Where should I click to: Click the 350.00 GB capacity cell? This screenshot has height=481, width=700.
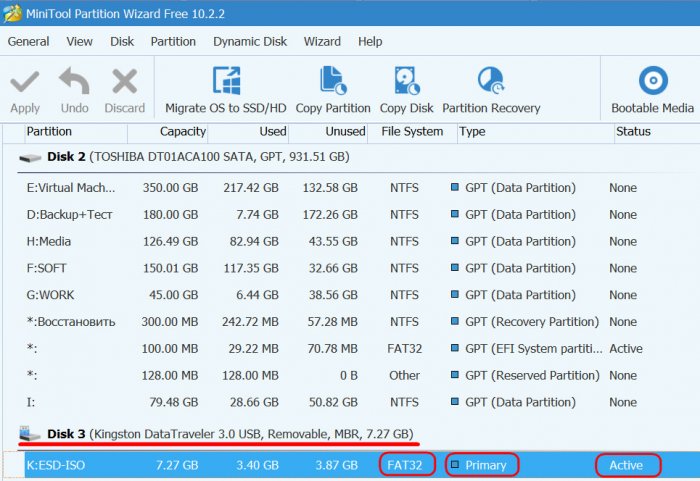(171, 188)
